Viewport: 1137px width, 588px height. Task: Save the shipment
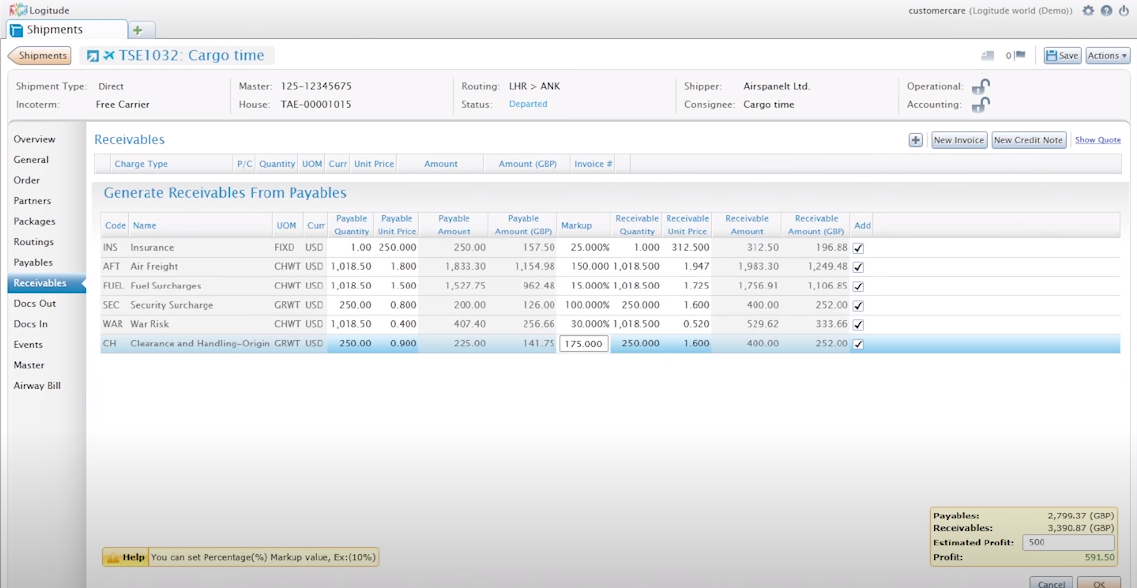pos(1062,56)
